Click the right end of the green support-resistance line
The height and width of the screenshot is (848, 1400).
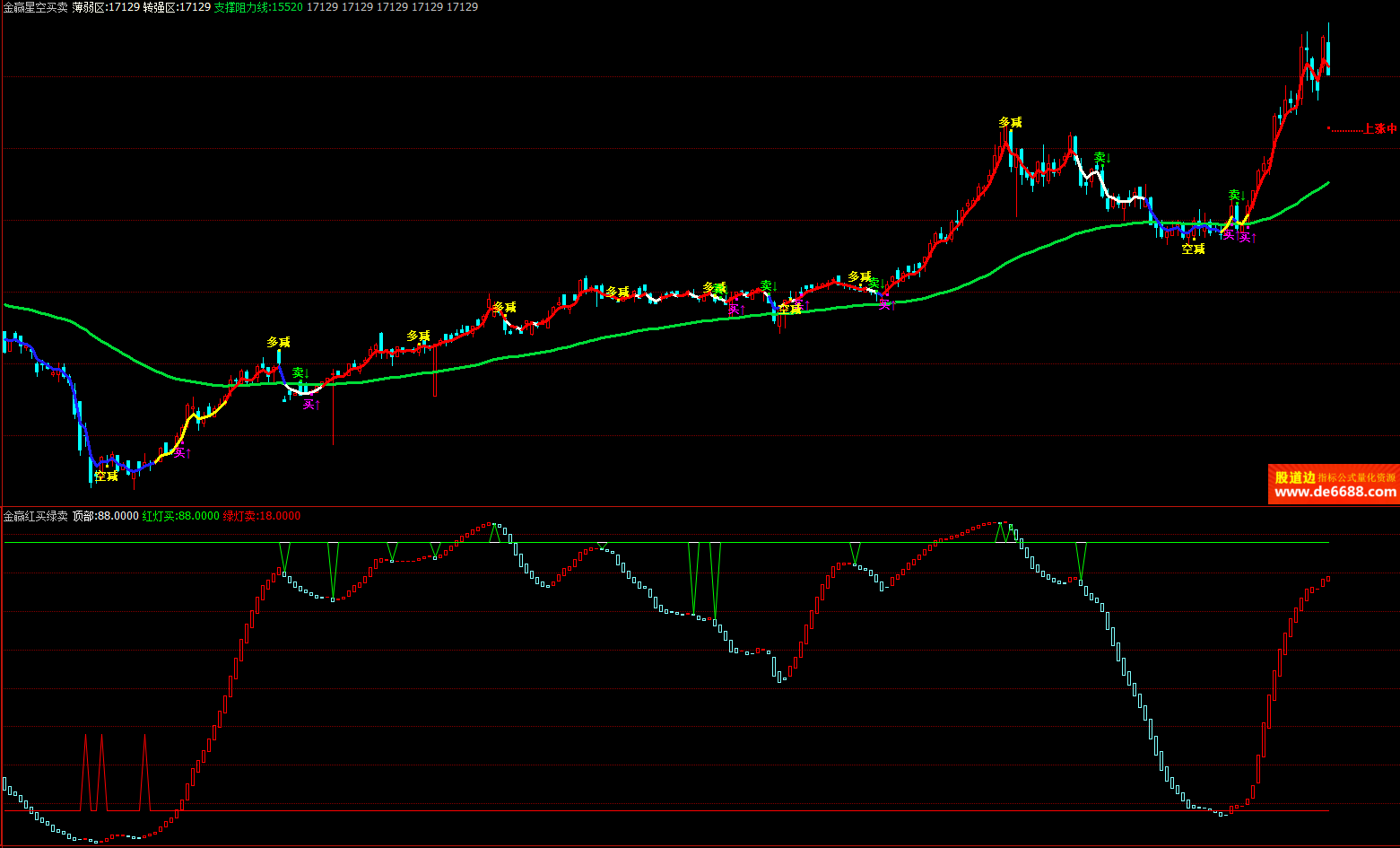pos(1326,183)
